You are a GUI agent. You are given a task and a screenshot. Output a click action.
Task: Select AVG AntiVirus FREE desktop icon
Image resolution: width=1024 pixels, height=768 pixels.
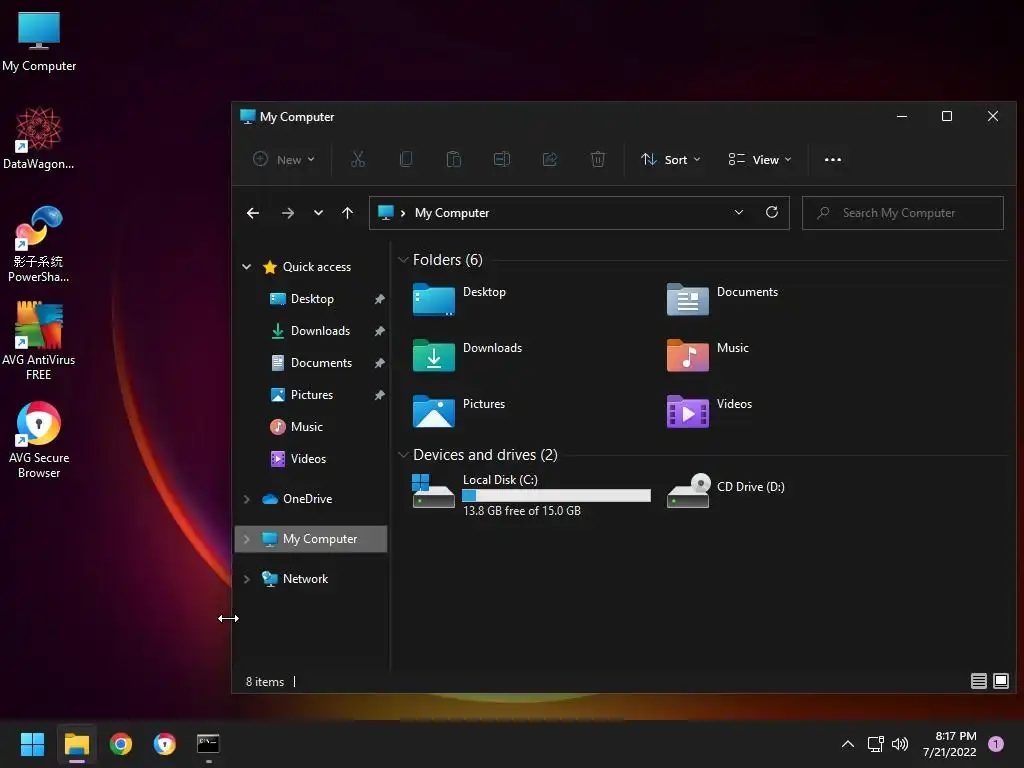click(39, 341)
